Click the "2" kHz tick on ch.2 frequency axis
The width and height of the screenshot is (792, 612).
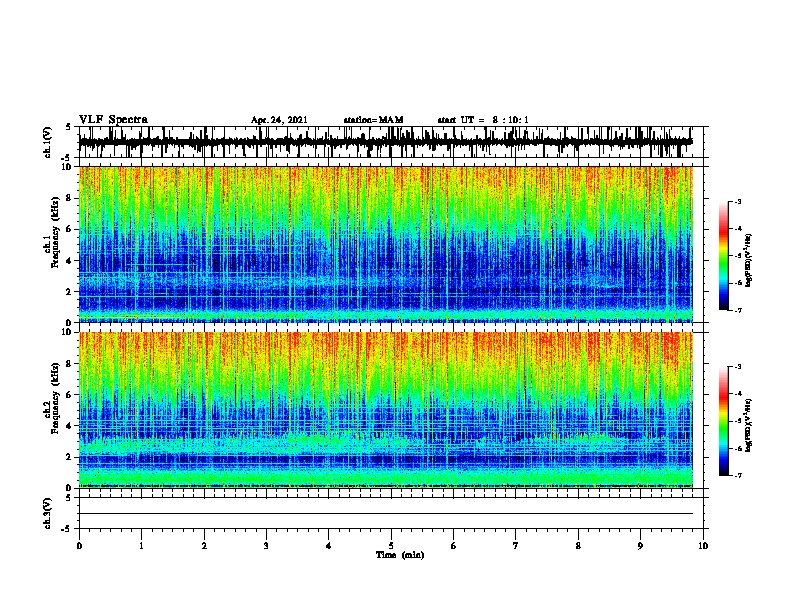pos(70,457)
